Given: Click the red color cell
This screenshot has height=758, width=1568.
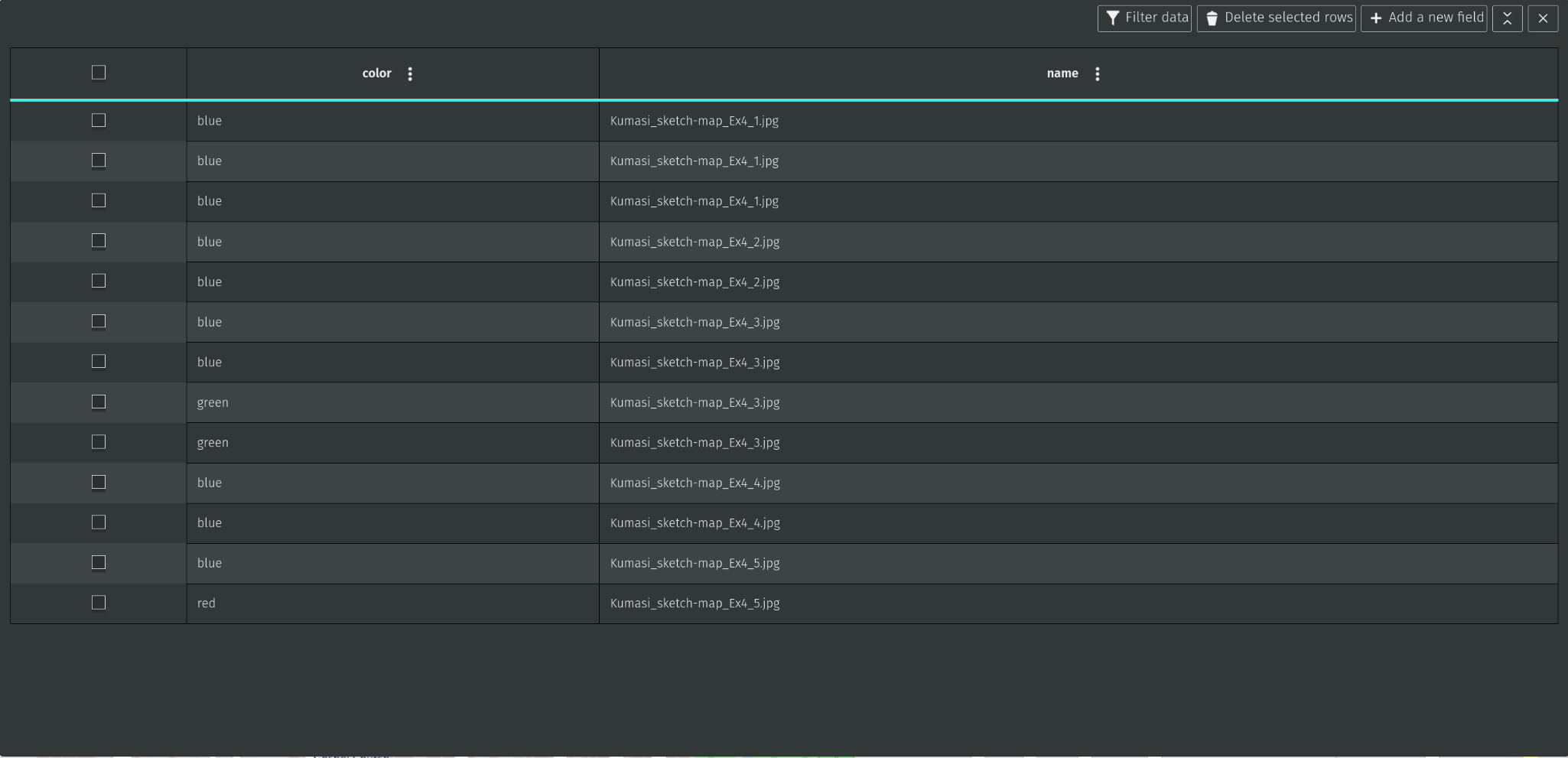Looking at the screenshot, I should [207, 603].
